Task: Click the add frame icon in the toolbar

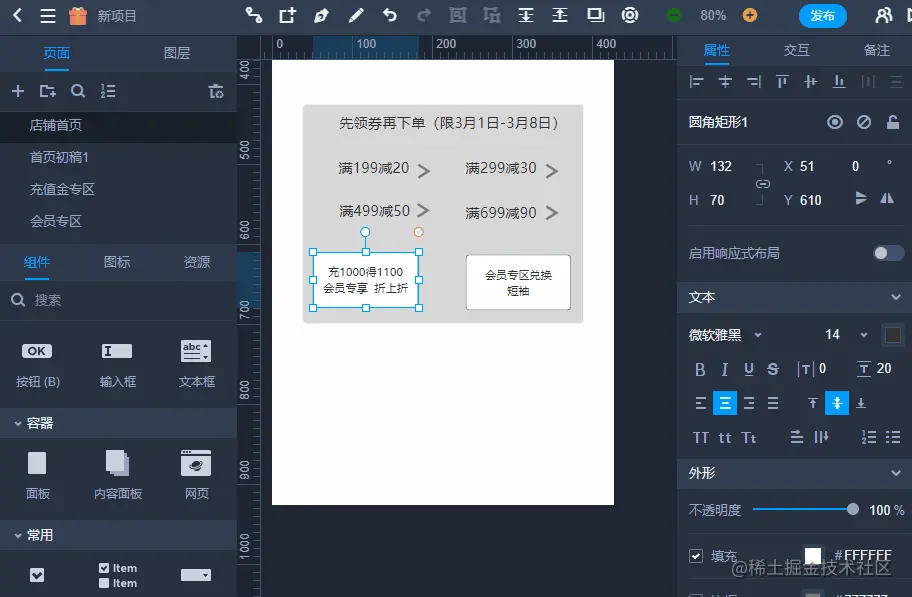Action: click(x=288, y=15)
